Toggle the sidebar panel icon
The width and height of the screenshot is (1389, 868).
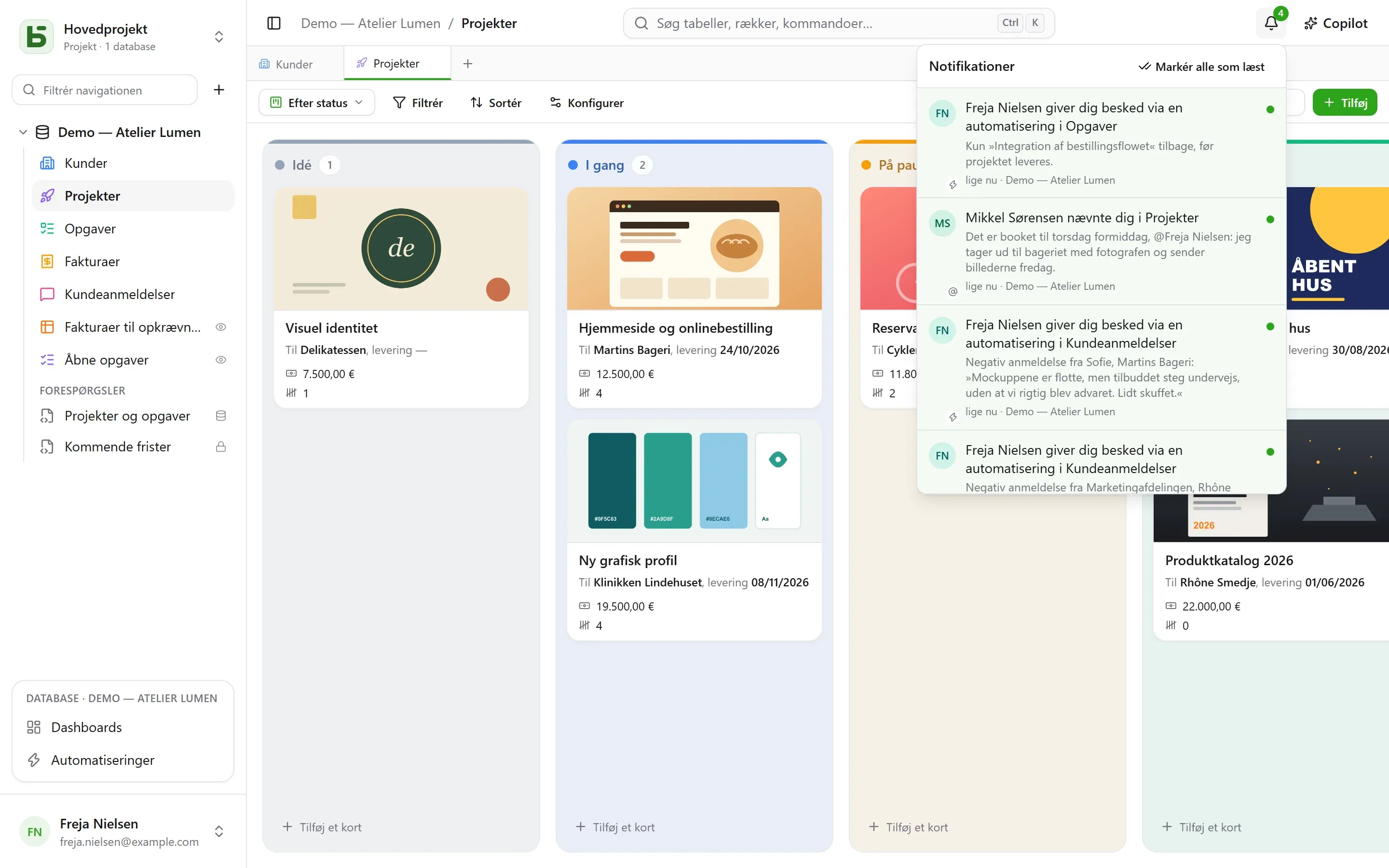(274, 23)
